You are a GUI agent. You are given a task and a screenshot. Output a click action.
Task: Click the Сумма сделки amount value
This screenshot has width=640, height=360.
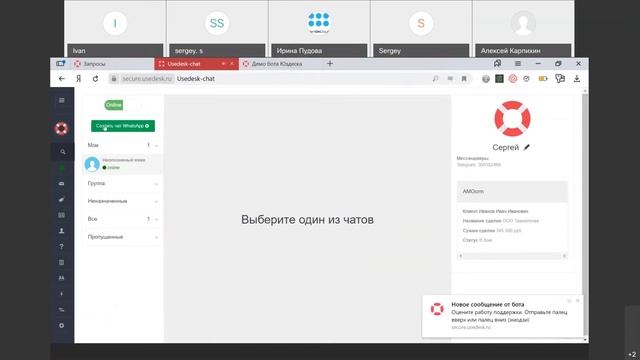click(x=509, y=231)
